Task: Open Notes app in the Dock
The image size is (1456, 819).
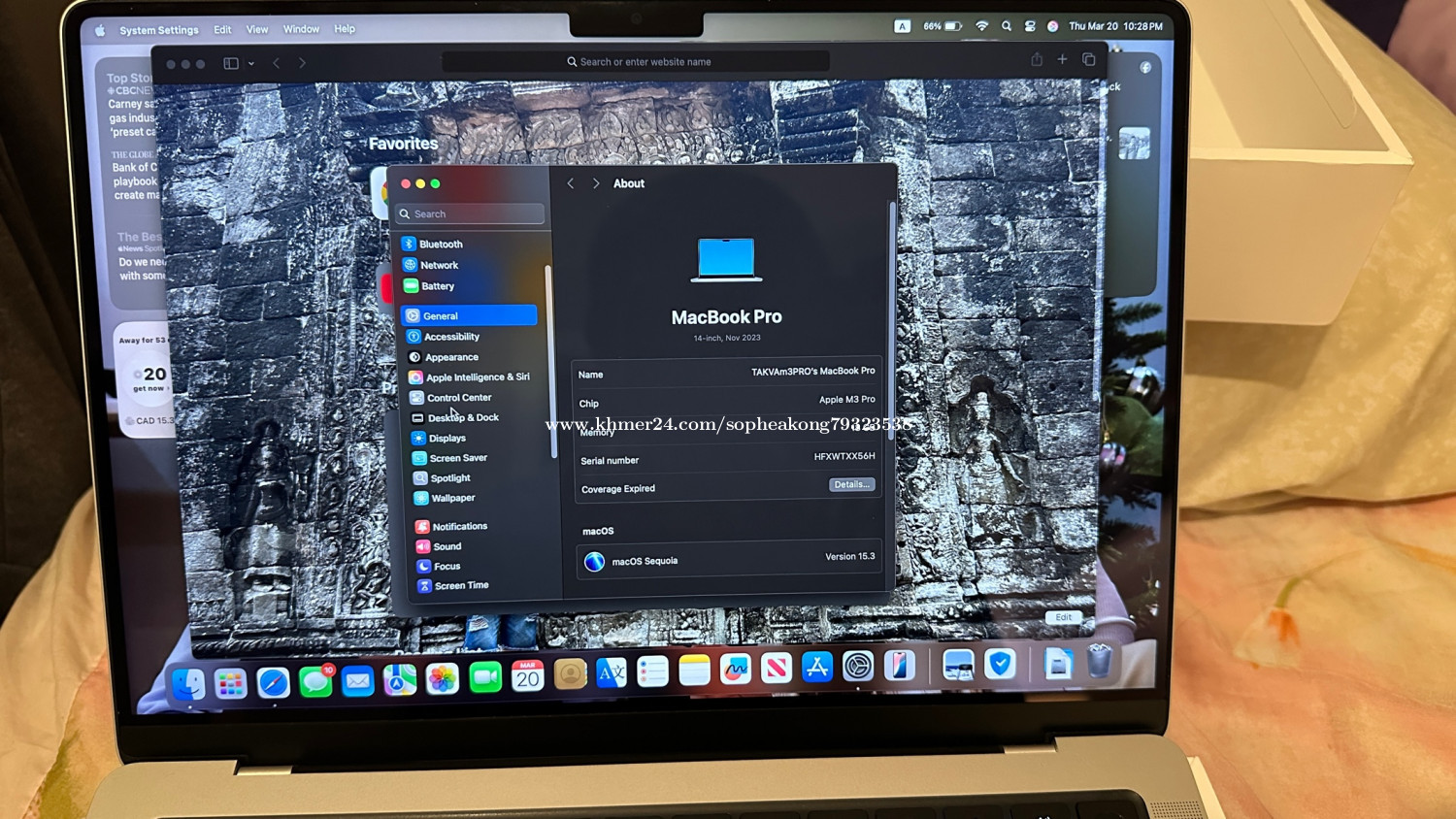Action: pos(694,670)
